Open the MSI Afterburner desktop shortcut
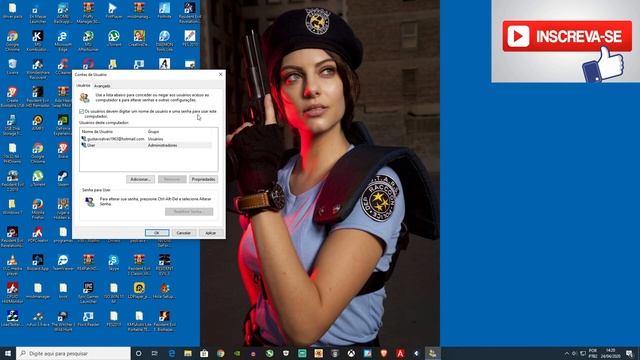640x360 pixels. pyautogui.click(x=88, y=40)
